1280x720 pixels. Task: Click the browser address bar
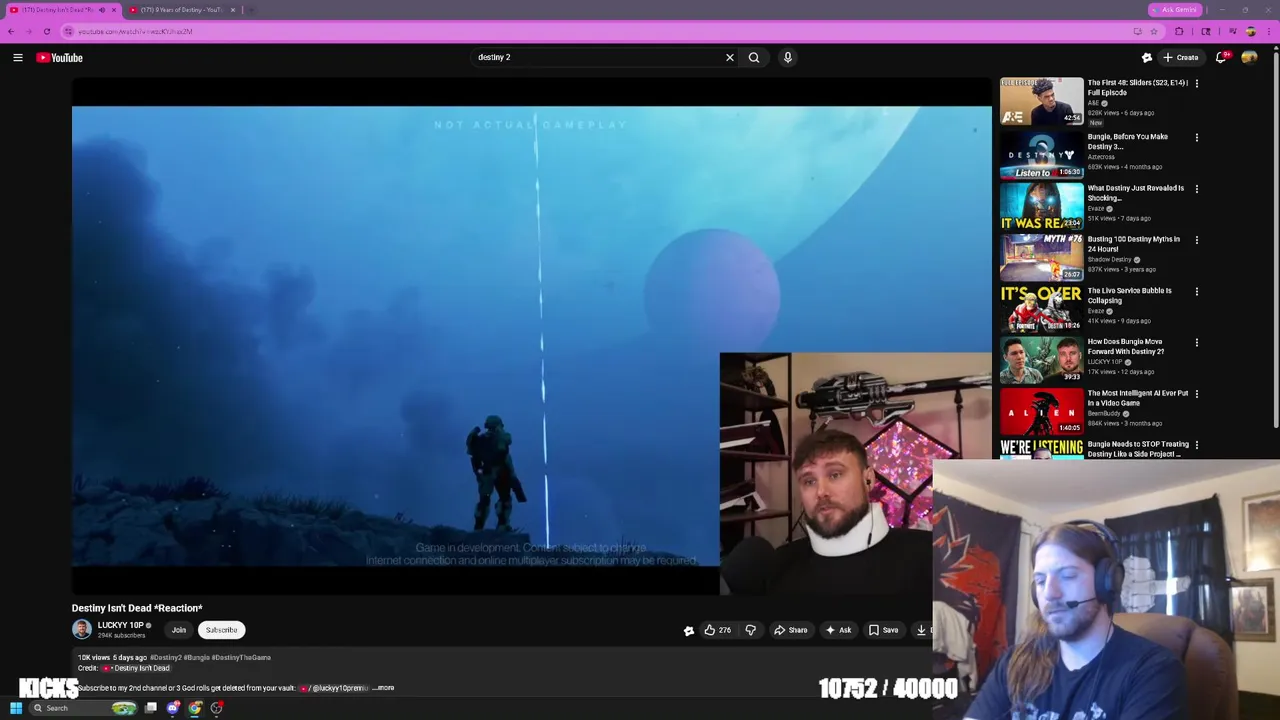pyautogui.click(x=600, y=31)
